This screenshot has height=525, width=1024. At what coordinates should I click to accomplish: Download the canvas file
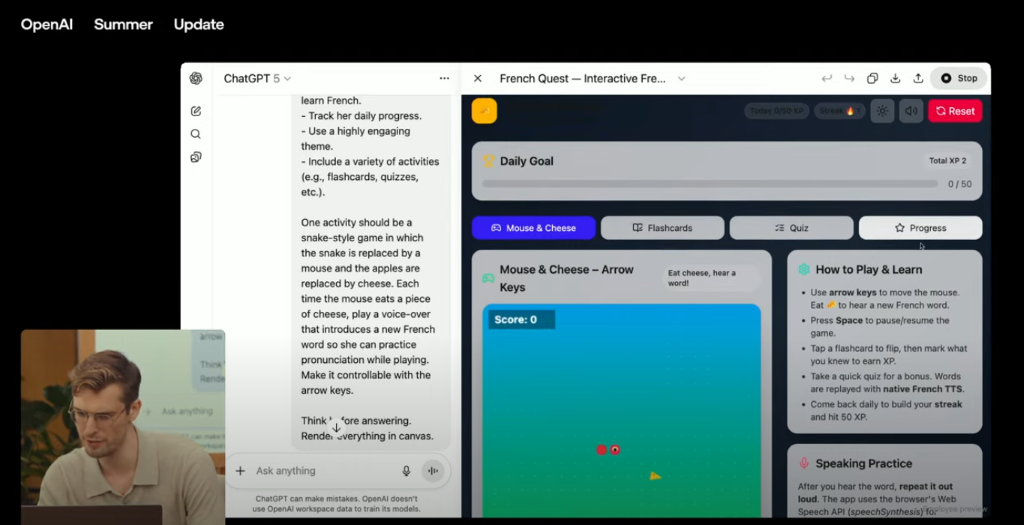click(895, 78)
